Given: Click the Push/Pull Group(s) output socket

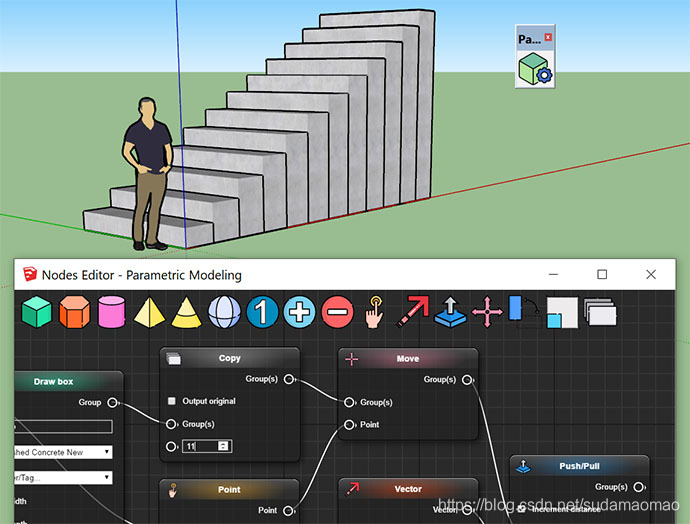Looking at the screenshot, I should point(638,487).
